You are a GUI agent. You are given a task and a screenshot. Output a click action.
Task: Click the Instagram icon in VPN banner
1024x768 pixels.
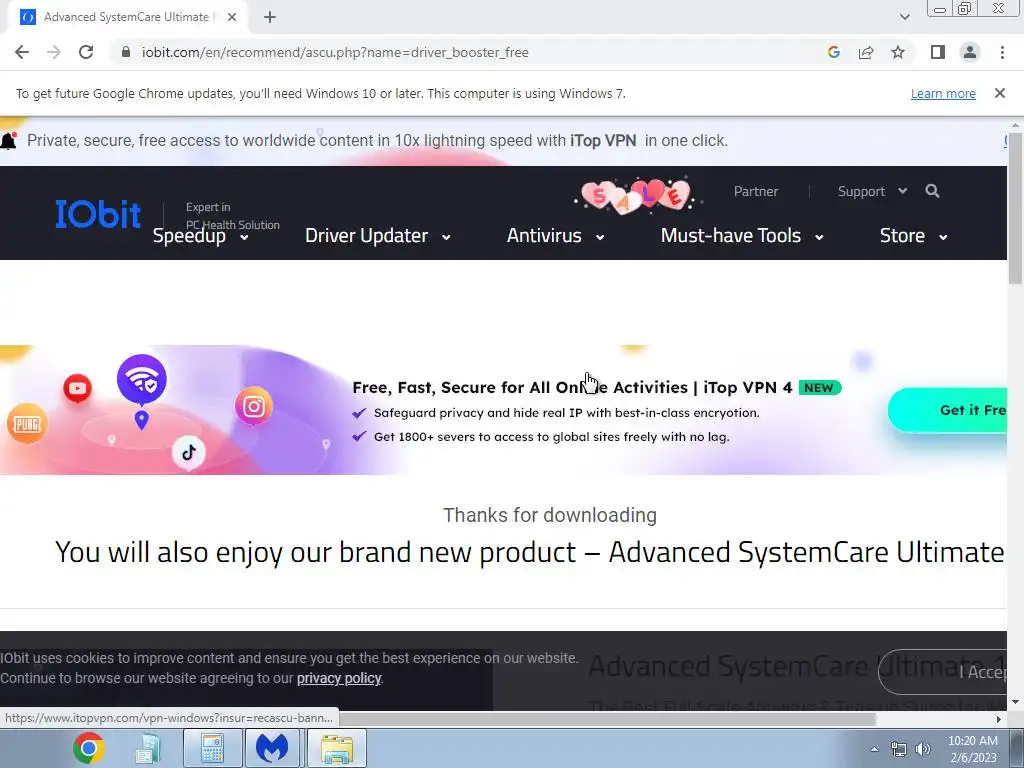[253, 407]
